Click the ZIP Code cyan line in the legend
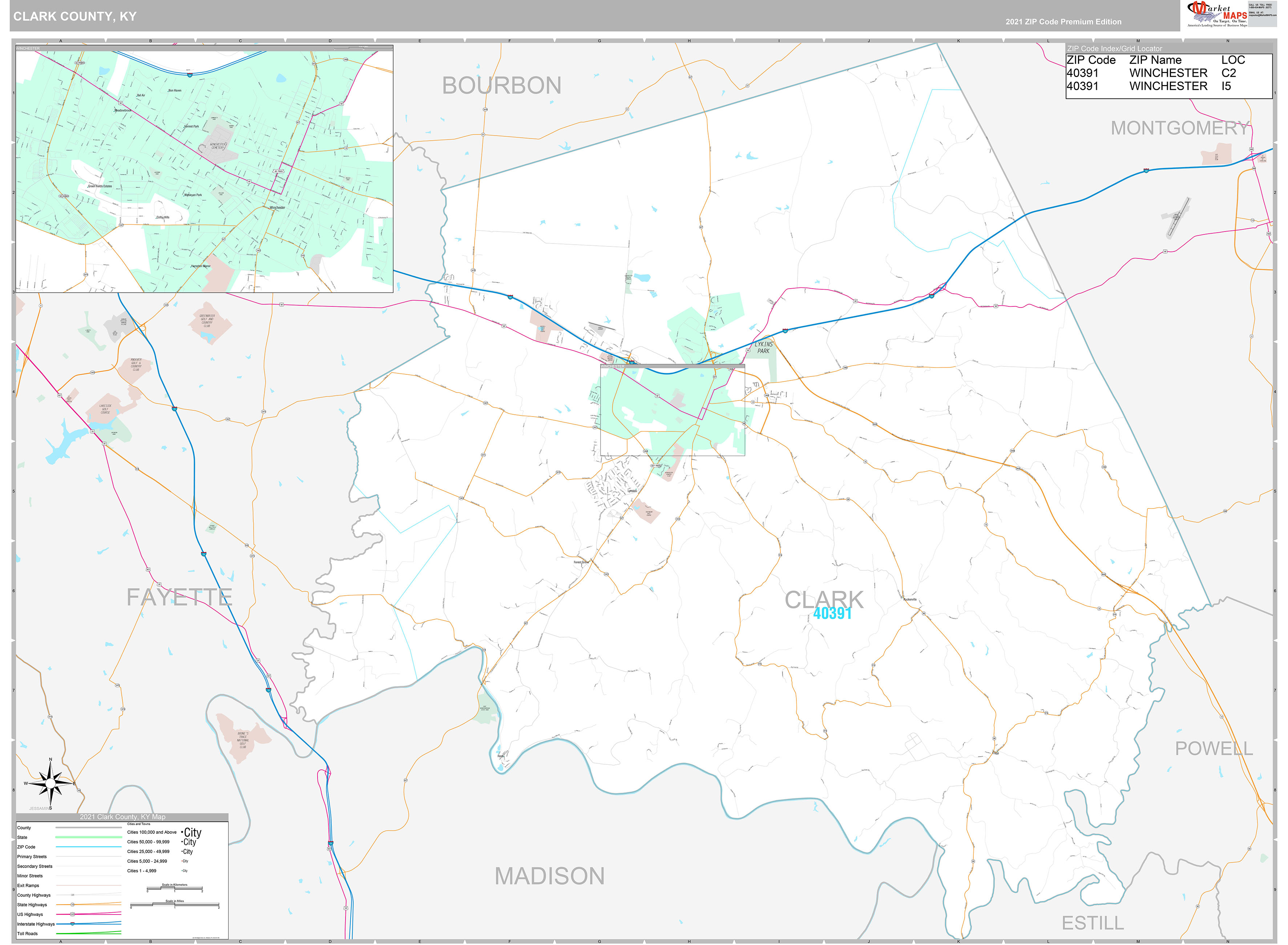Image resolution: width=1288 pixels, height=945 pixels. pyautogui.click(x=88, y=847)
